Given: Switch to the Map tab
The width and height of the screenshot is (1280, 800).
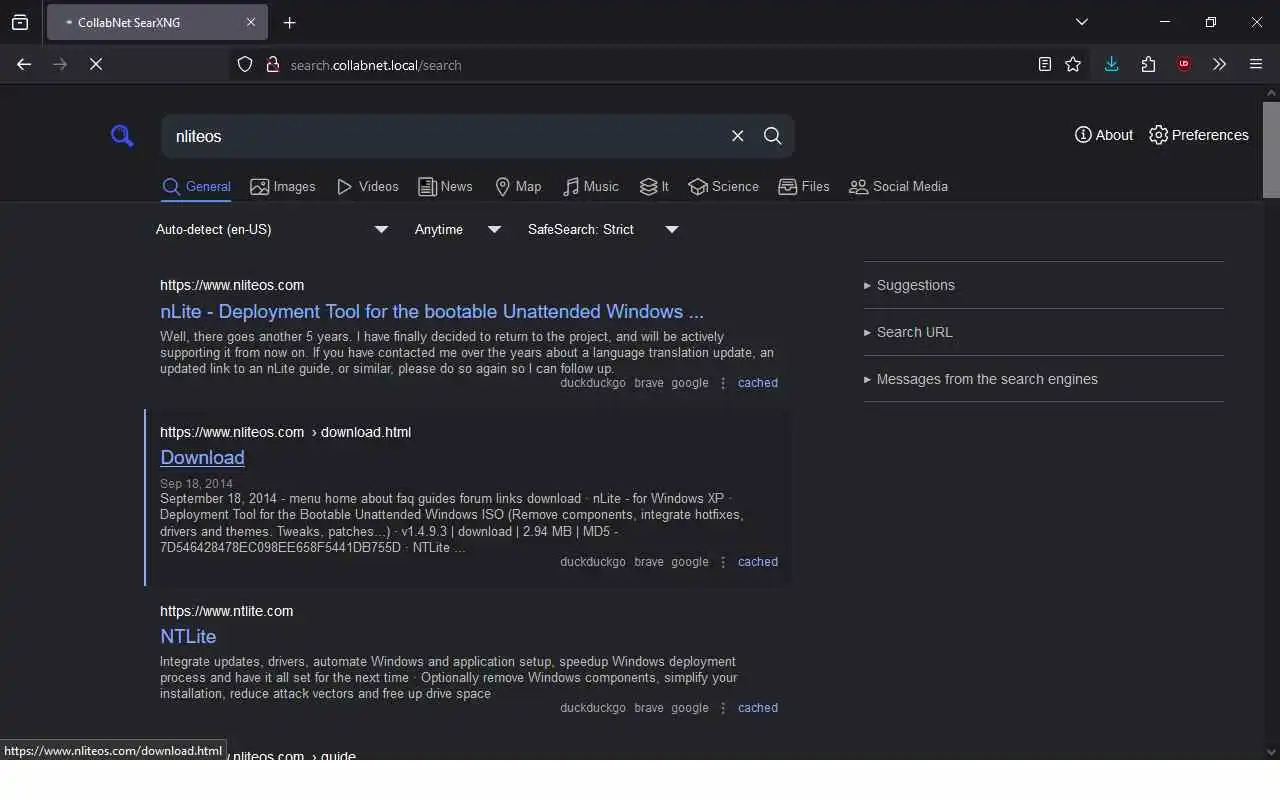Looking at the screenshot, I should pyautogui.click(x=518, y=187).
